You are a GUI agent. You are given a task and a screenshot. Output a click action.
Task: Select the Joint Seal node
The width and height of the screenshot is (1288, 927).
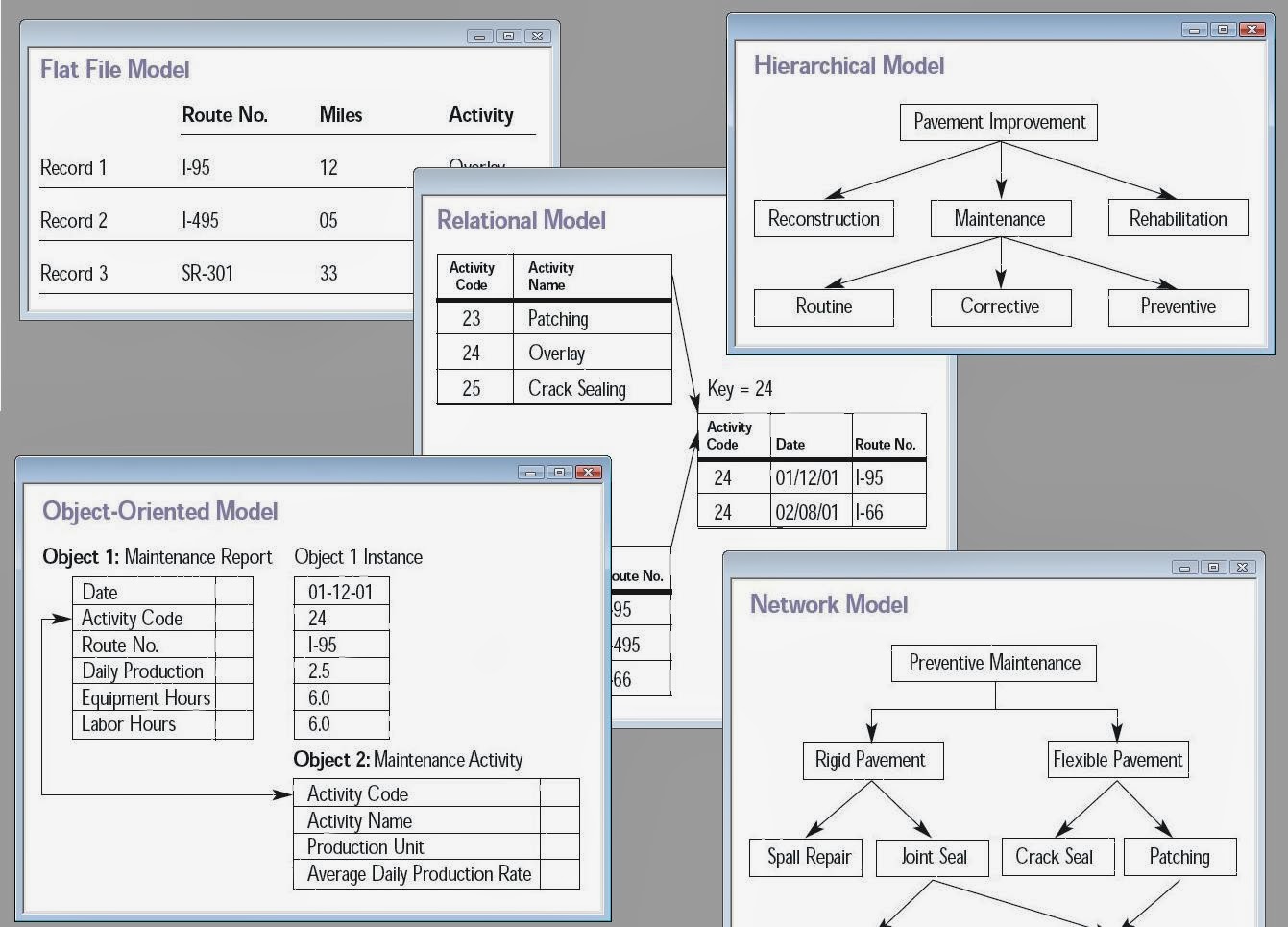tap(933, 857)
